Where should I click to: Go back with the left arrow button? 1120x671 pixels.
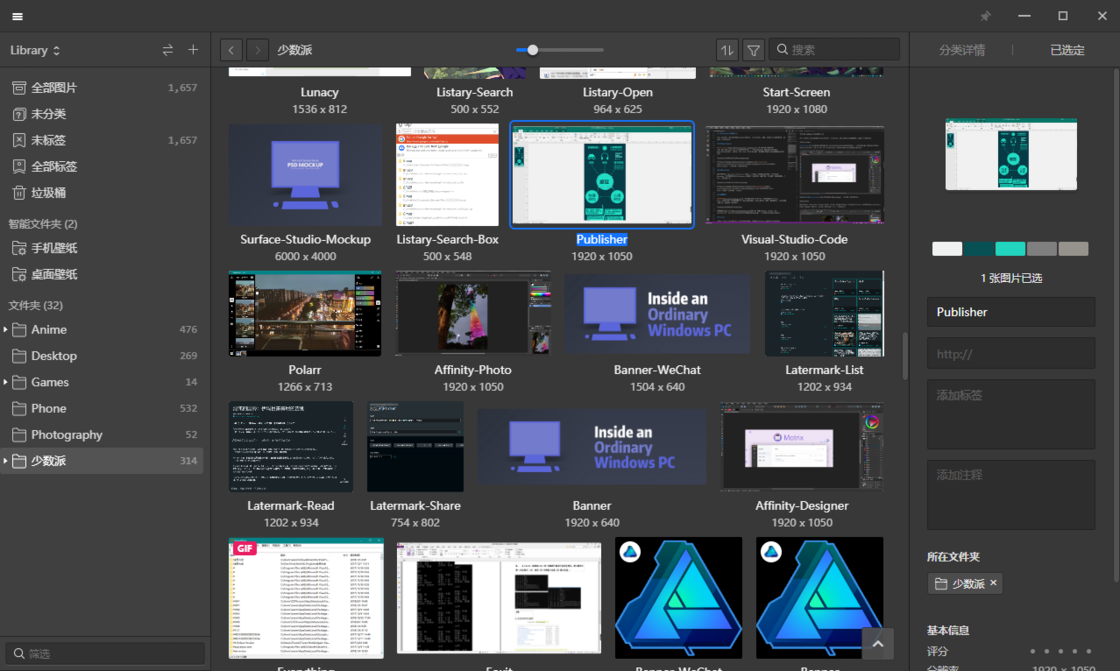tap(231, 50)
